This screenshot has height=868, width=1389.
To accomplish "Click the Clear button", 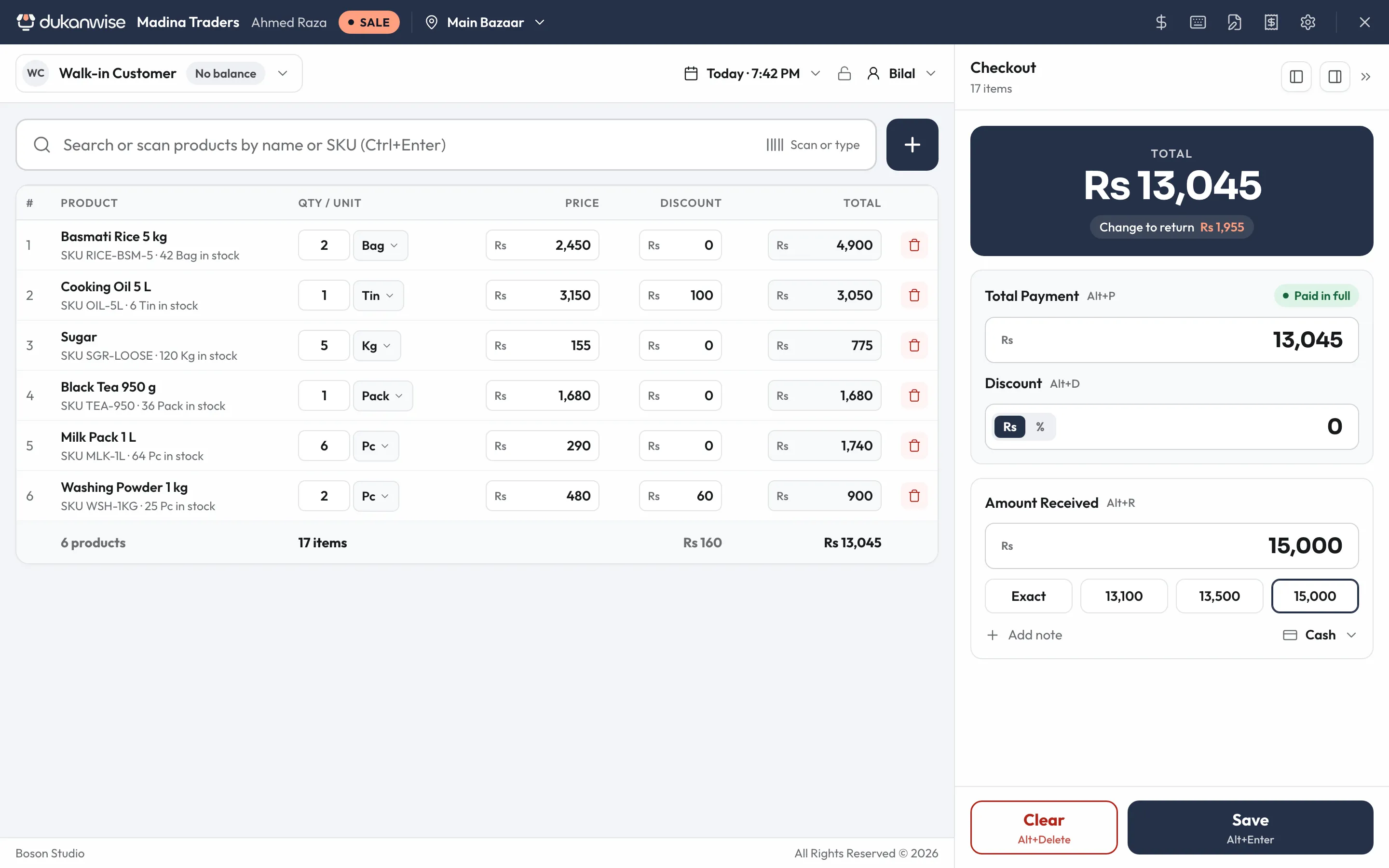I will (1044, 827).
